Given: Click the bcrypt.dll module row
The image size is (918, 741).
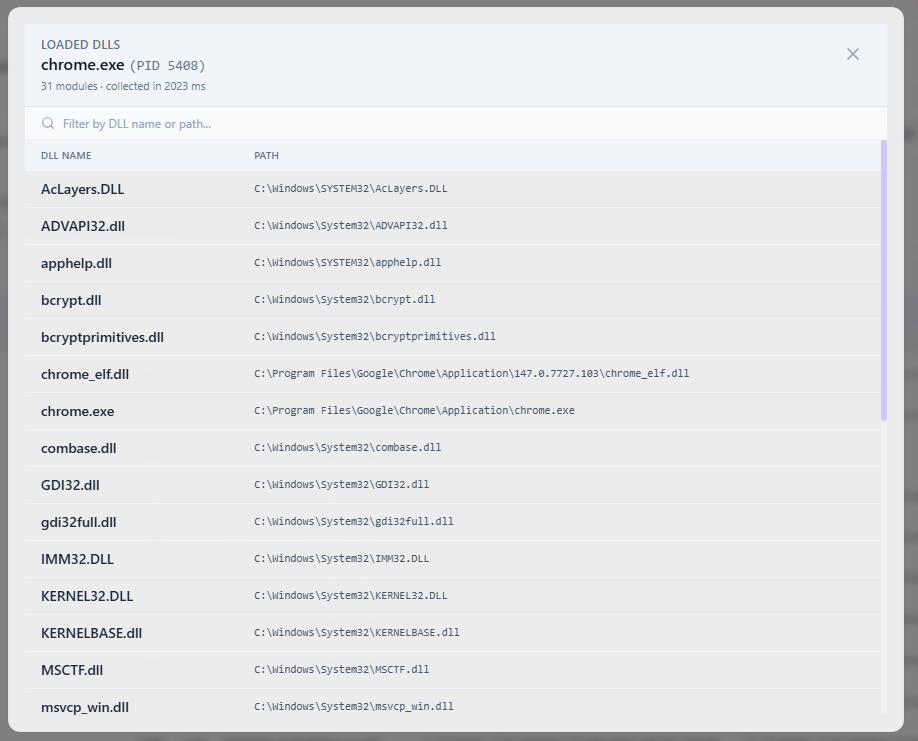Looking at the screenshot, I should pyautogui.click(x=453, y=300).
